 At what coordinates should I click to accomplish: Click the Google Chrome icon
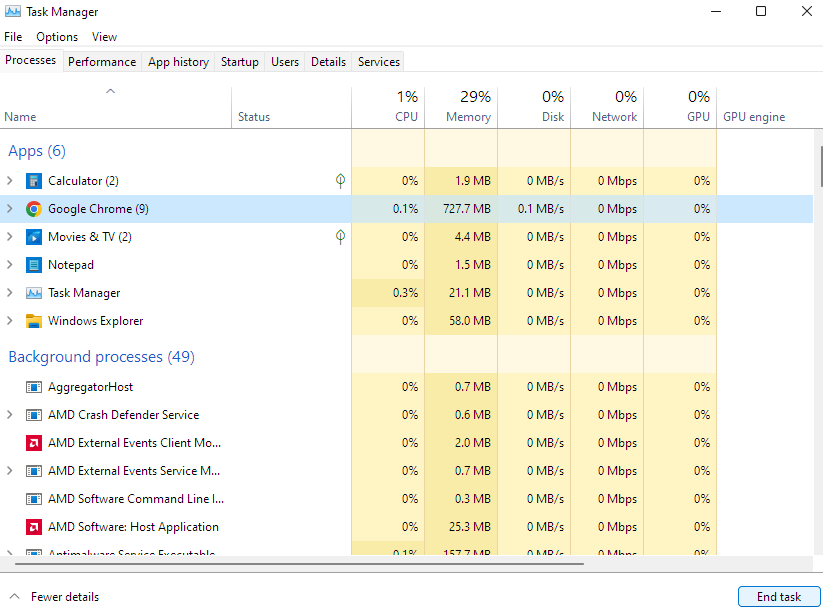(34, 209)
